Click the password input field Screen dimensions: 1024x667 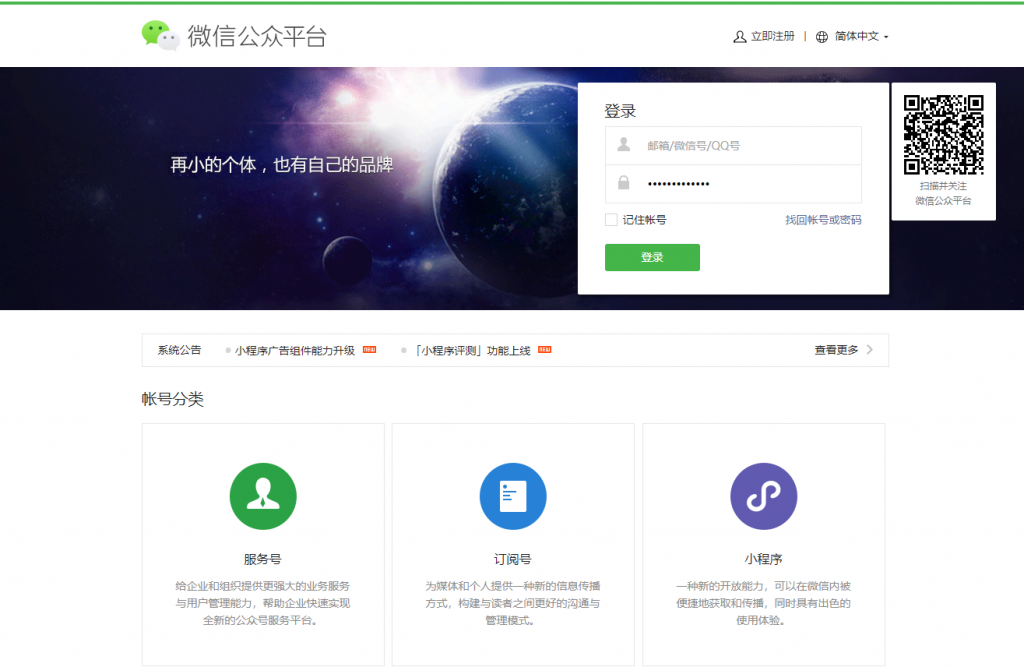[x=733, y=184]
